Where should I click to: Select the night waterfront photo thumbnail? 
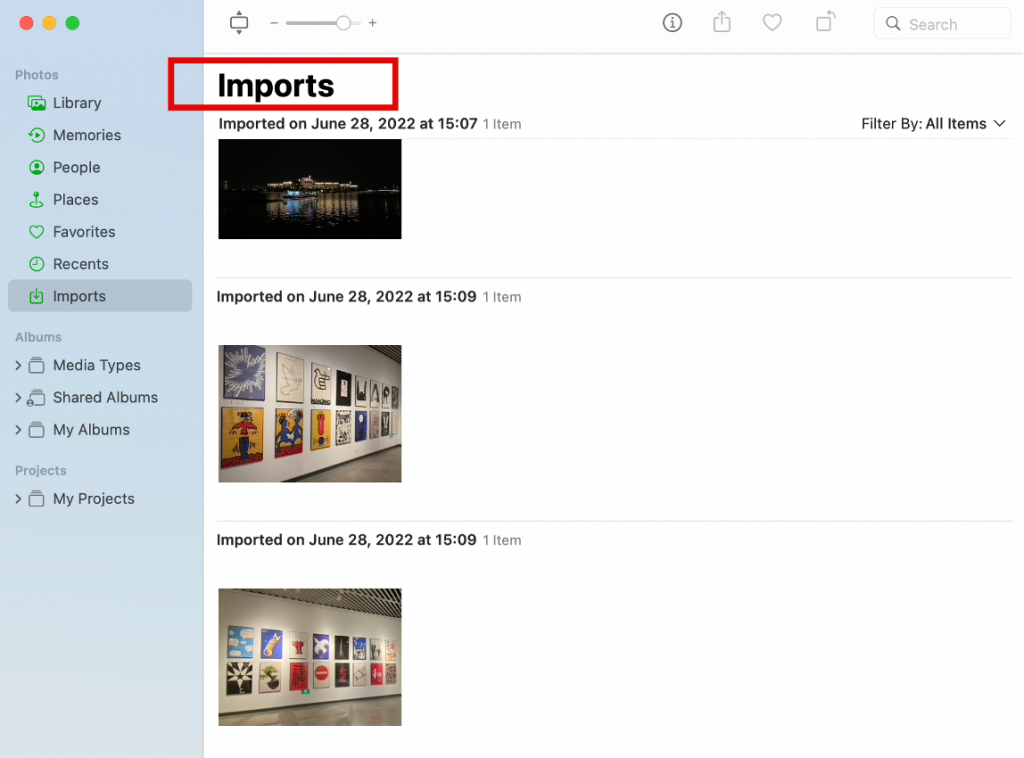310,189
